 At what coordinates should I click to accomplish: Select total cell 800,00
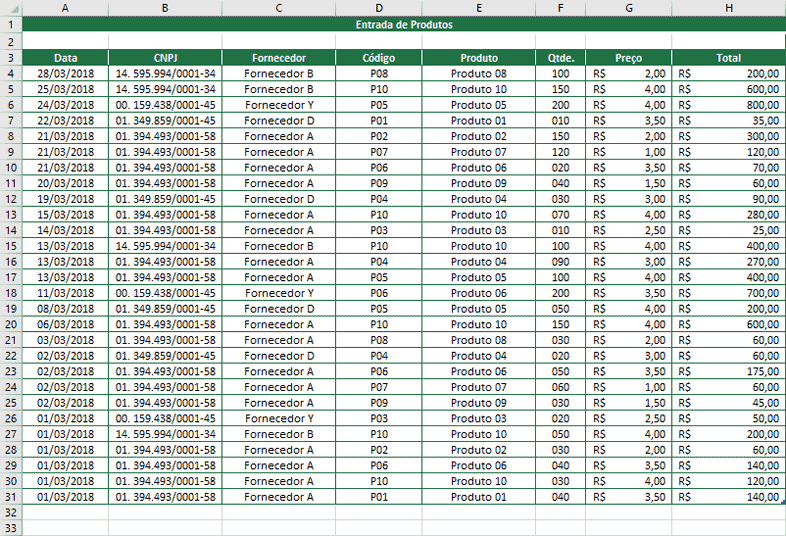click(x=729, y=105)
